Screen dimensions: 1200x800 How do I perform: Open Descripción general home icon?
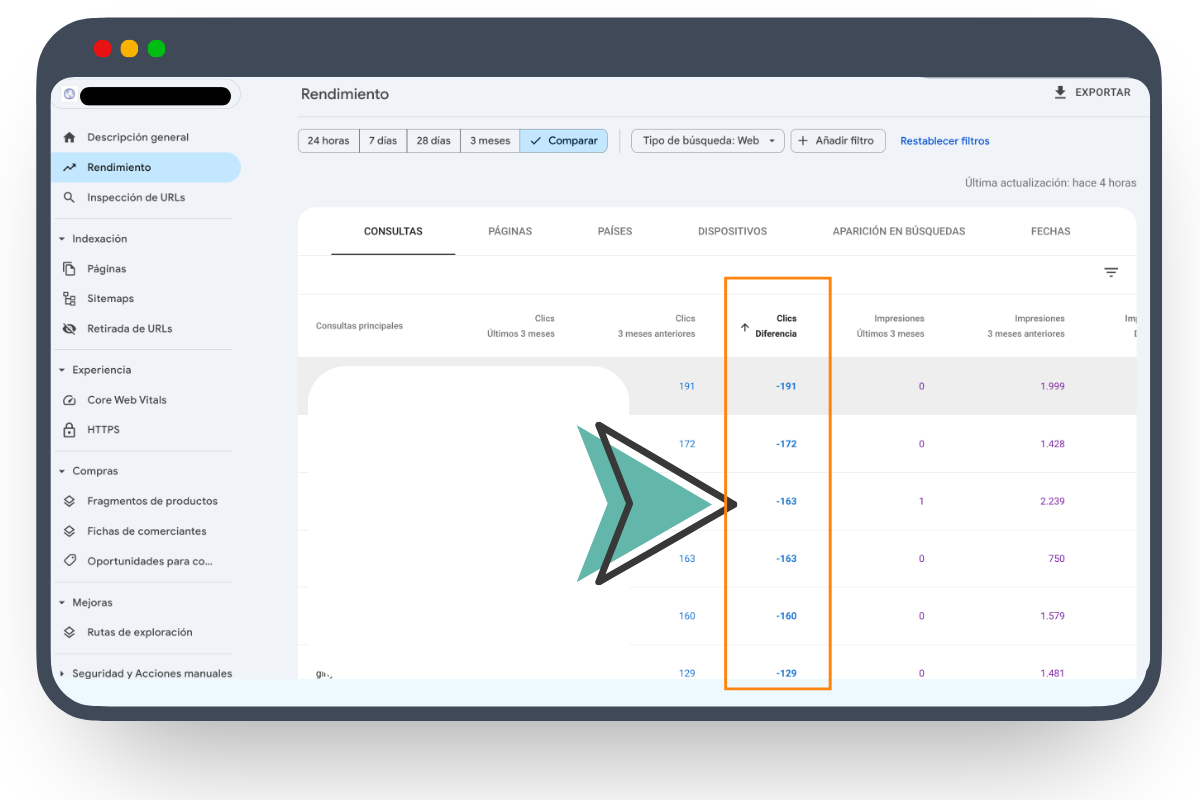(x=69, y=137)
